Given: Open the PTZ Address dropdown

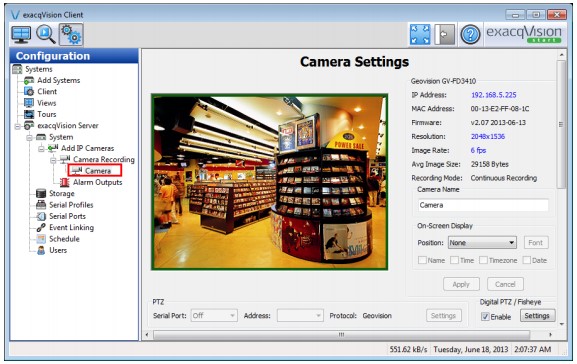Looking at the screenshot, I should 300,315.
